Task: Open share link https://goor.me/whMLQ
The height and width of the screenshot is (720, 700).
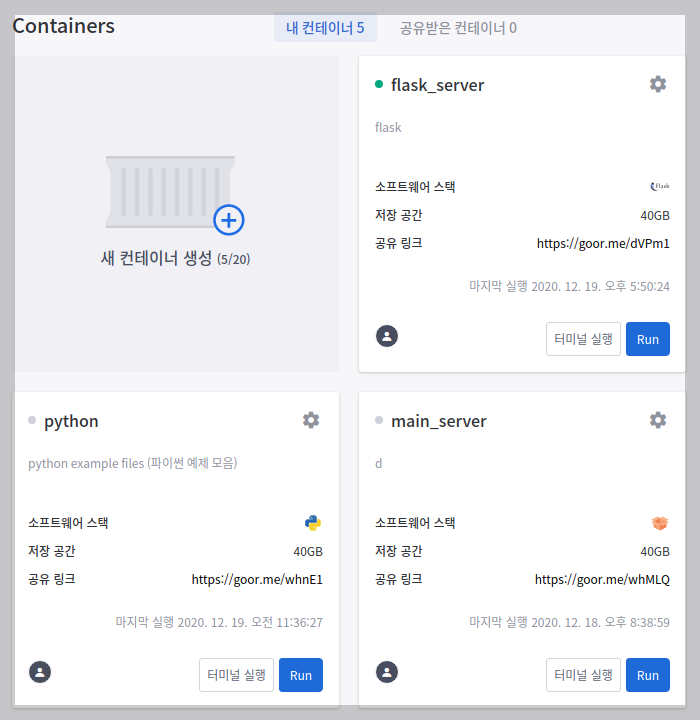Action: 602,579
